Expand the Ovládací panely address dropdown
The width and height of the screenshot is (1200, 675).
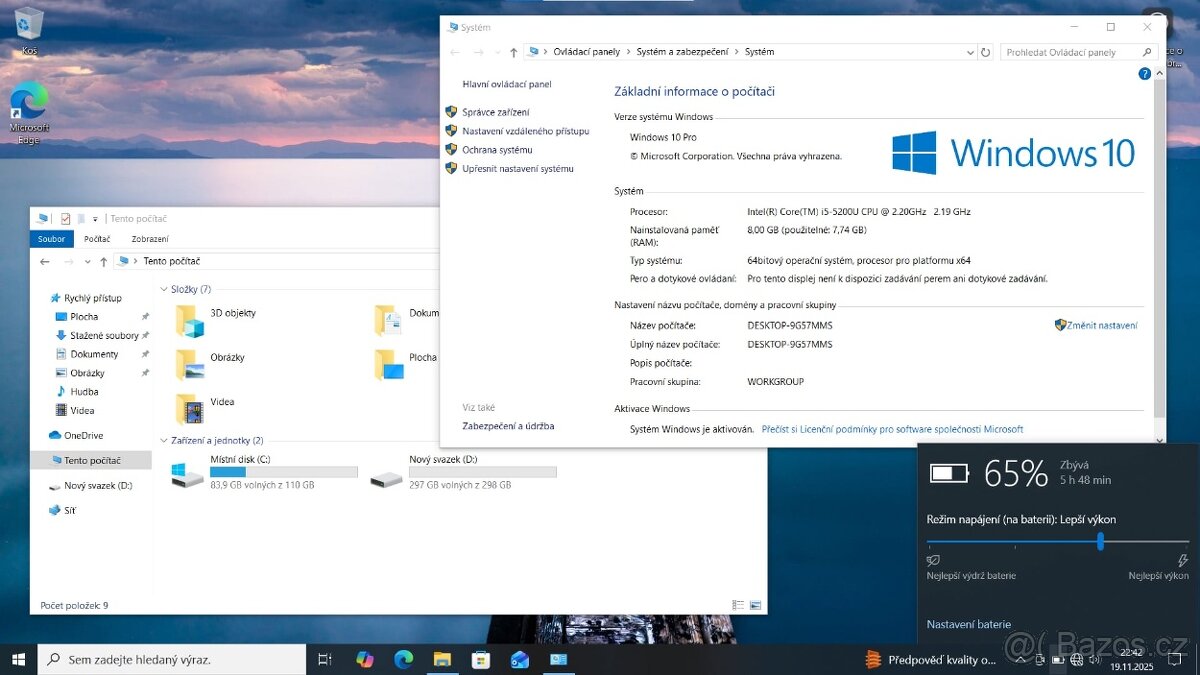pos(969,51)
